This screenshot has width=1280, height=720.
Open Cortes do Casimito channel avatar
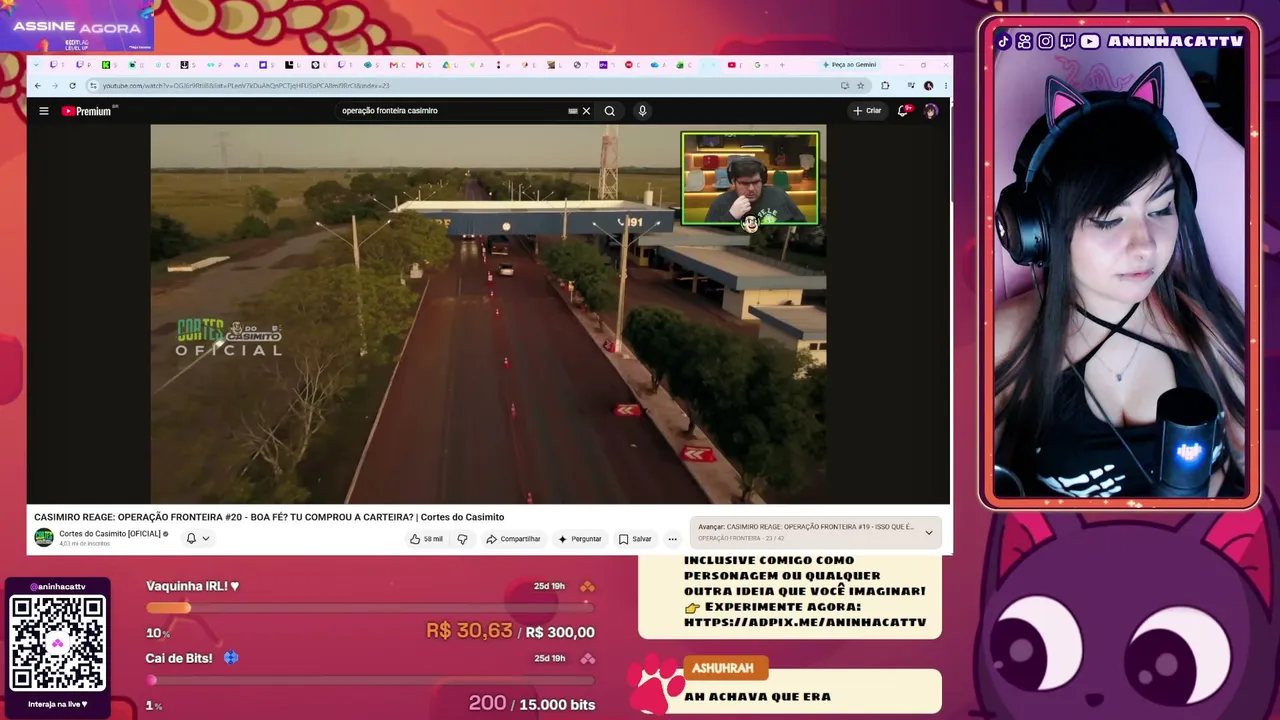[44, 538]
